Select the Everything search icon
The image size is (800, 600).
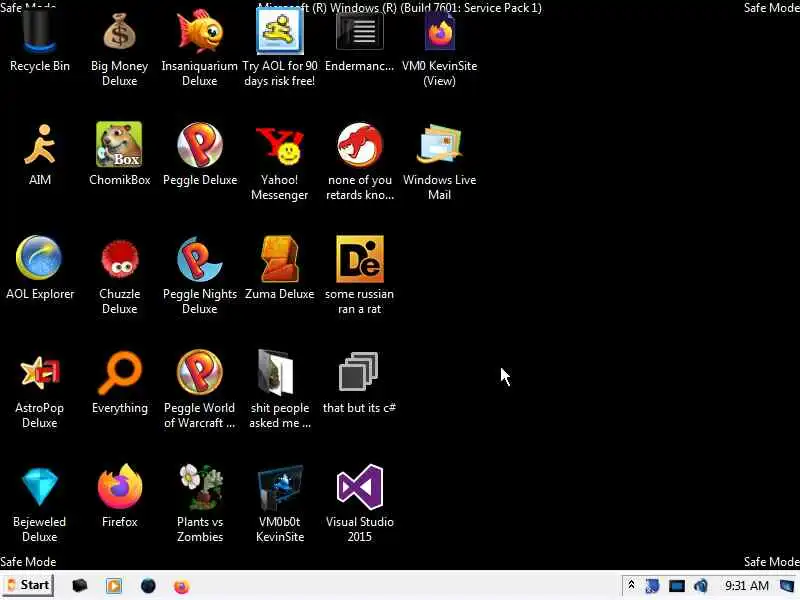pyautogui.click(x=119, y=372)
